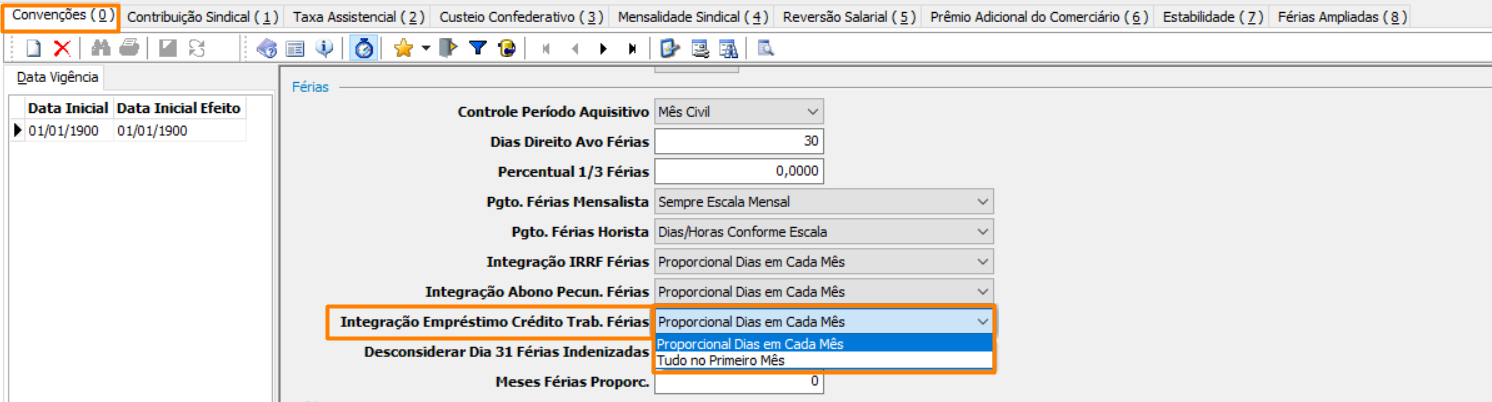Go to next record arrow
The width and height of the screenshot is (1492, 402).
tap(604, 48)
